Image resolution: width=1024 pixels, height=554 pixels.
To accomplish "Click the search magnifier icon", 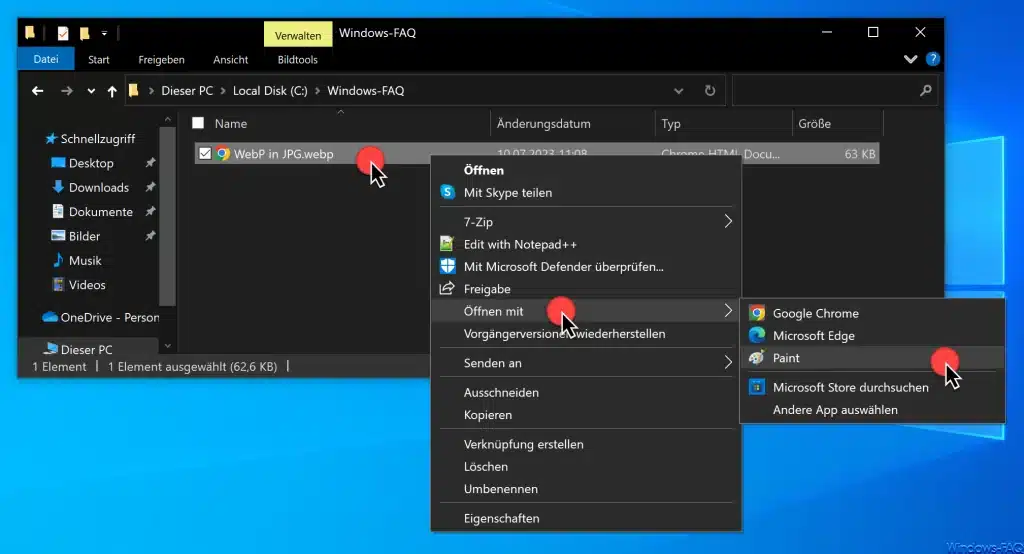I will 925,91.
